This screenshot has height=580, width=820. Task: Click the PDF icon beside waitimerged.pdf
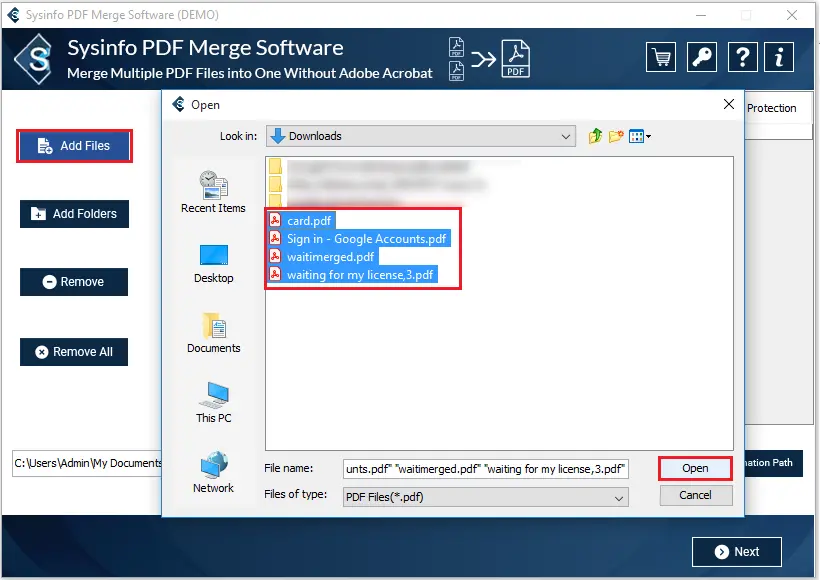coord(275,256)
